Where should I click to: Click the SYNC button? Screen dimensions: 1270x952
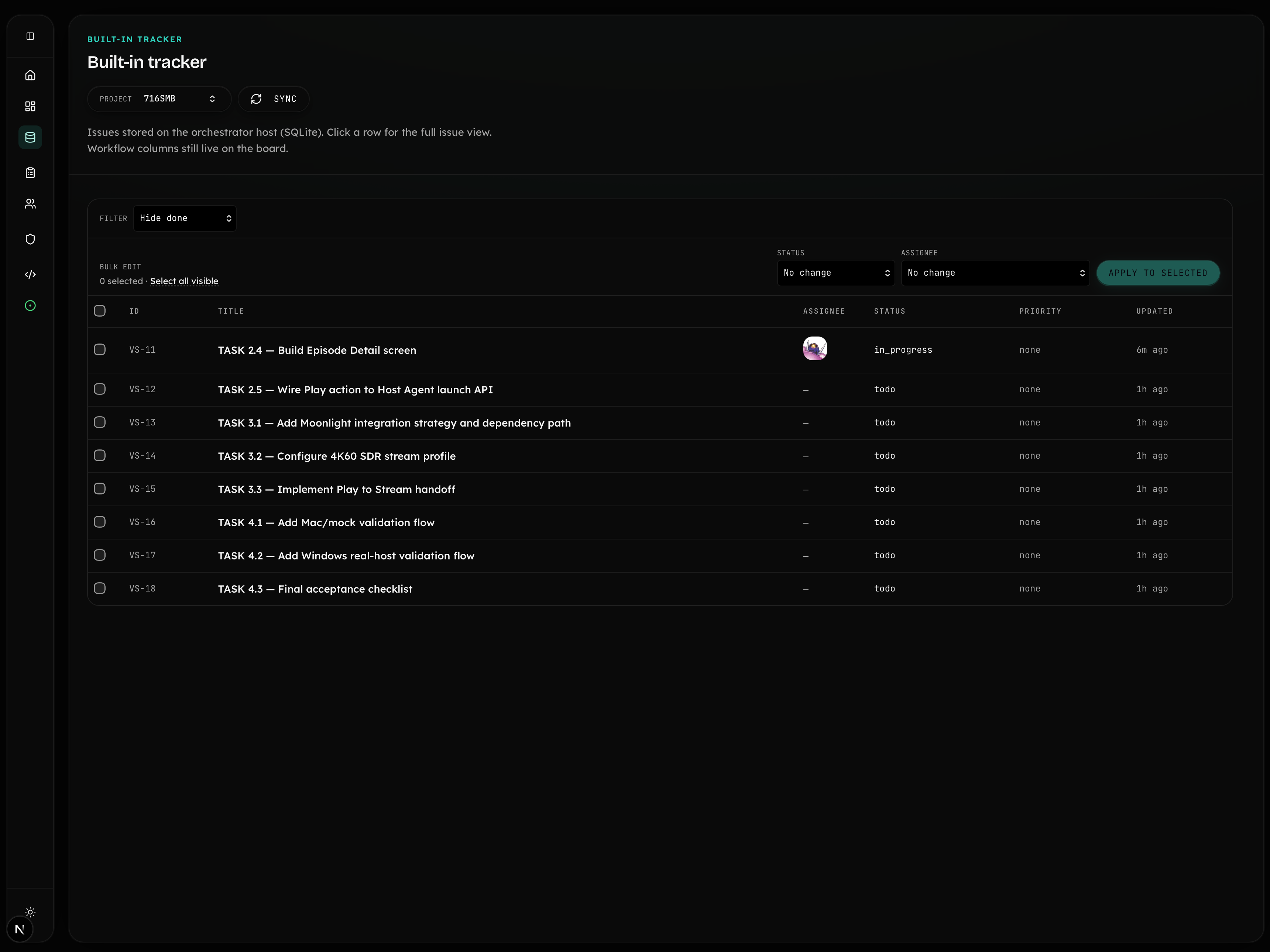(273, 99)
